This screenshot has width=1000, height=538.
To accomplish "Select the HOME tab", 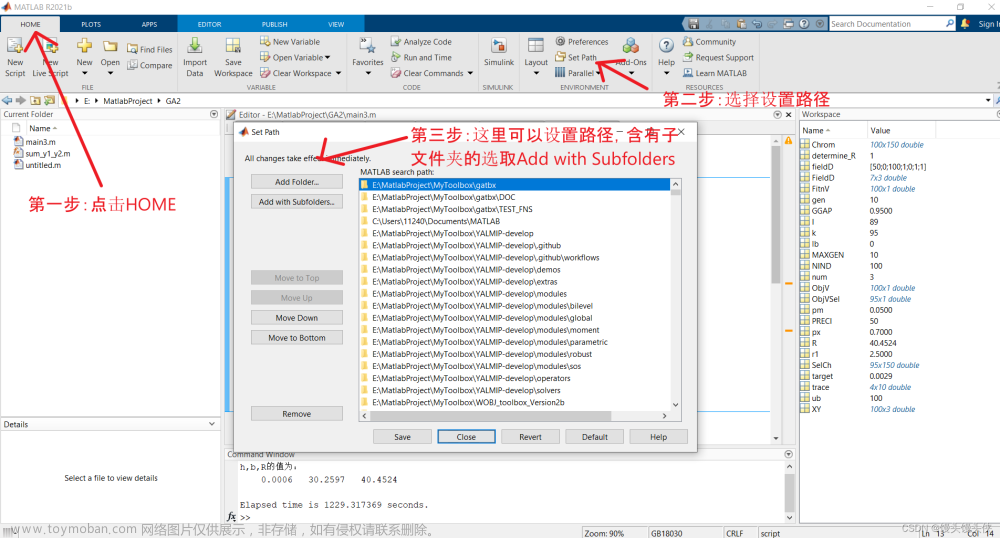I will tap(30, 24).
